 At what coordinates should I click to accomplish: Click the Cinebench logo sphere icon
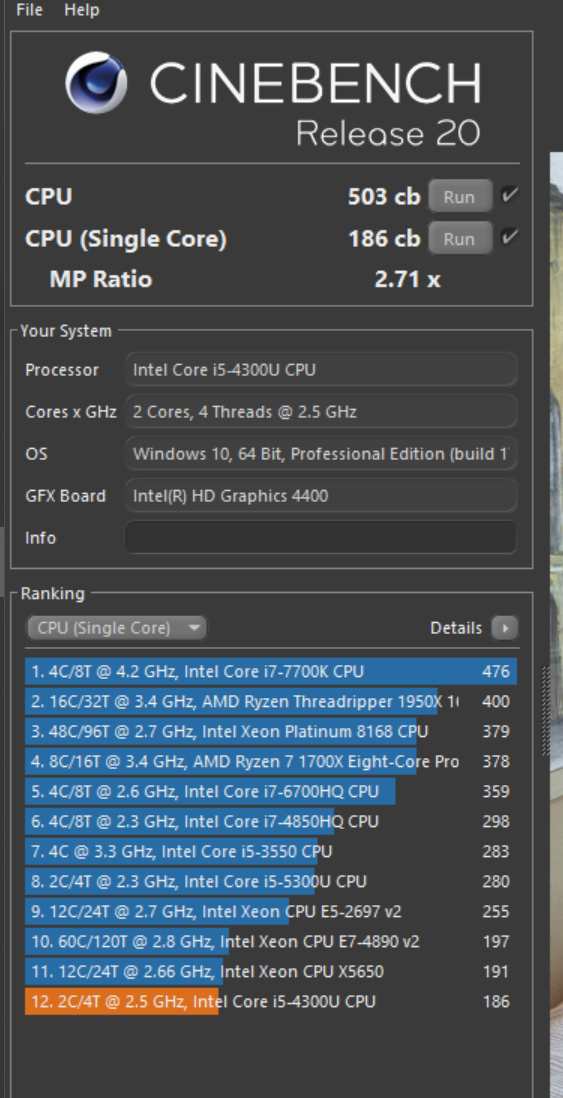point(97,83)
